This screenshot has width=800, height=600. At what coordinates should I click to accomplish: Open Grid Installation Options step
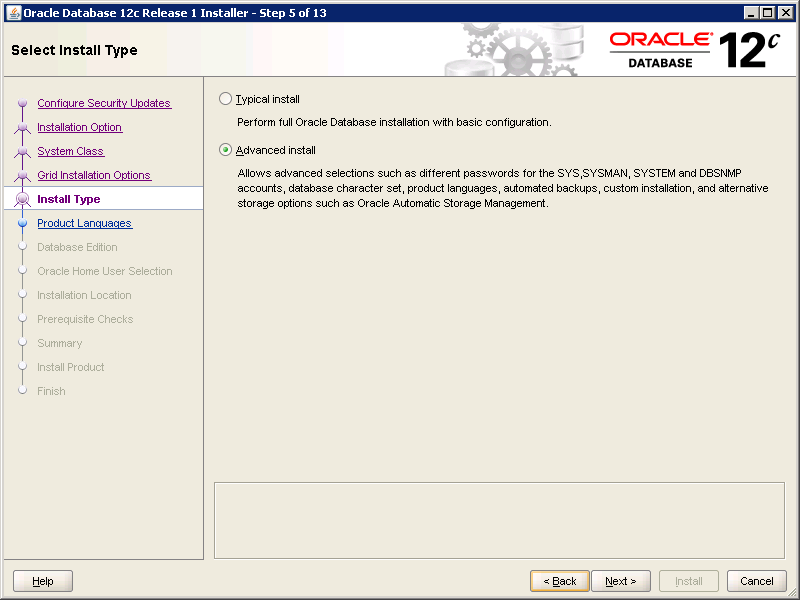click(94, 175)
